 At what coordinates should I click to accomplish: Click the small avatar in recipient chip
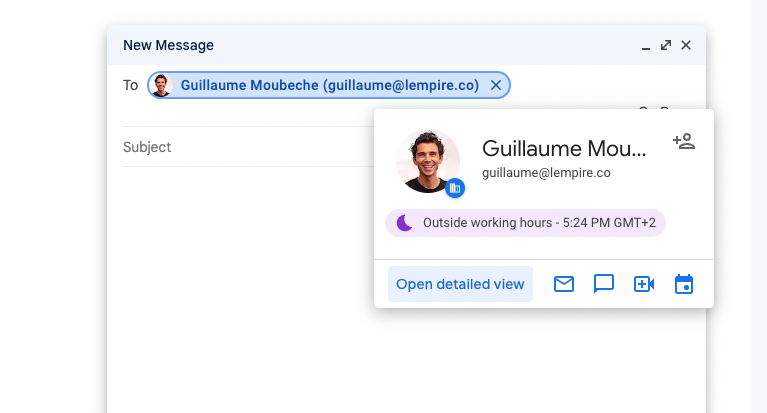pyautogui.click(x=162, y=86)
